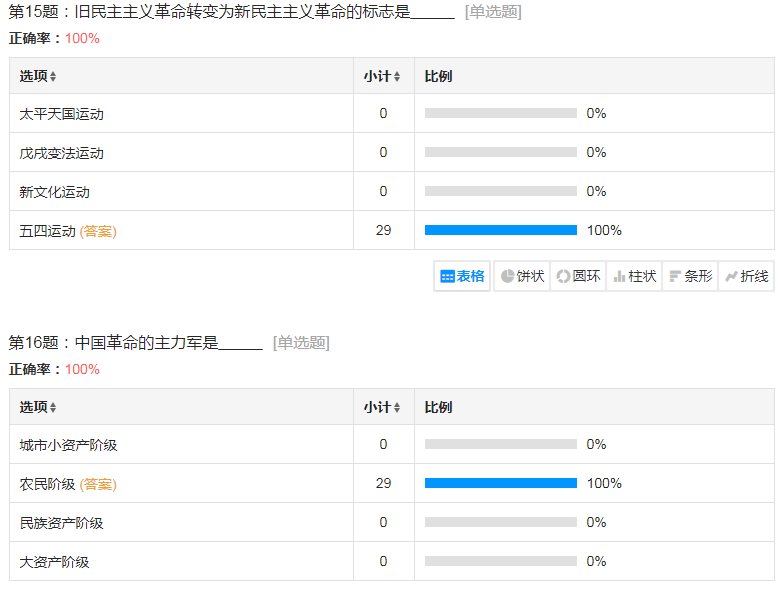Screen dimensions: 782x590
Task: Select the 表格 table view button
Action: (x=462, y=276)
